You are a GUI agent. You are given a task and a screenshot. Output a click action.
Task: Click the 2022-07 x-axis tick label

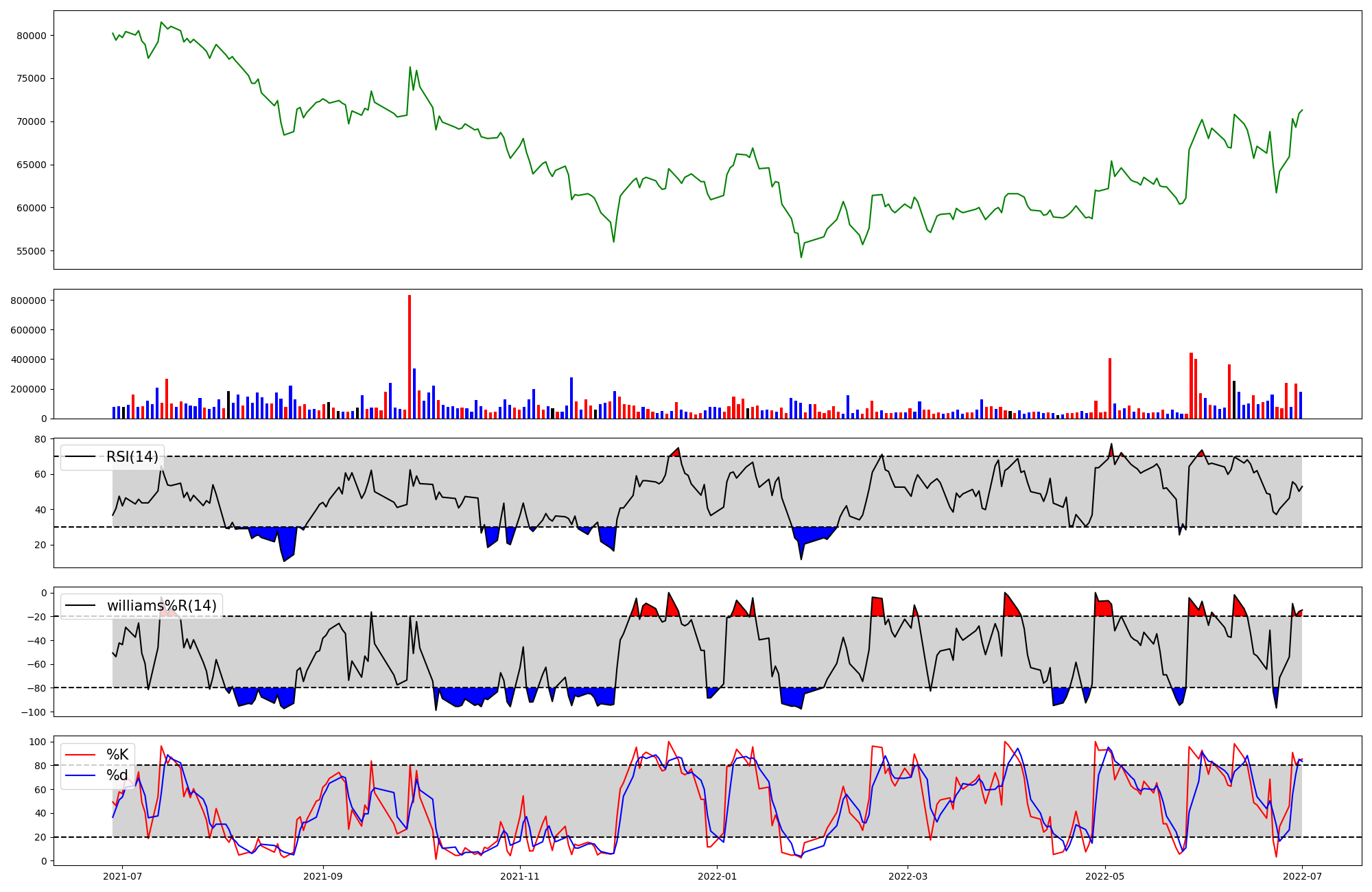click(1302, 876)
